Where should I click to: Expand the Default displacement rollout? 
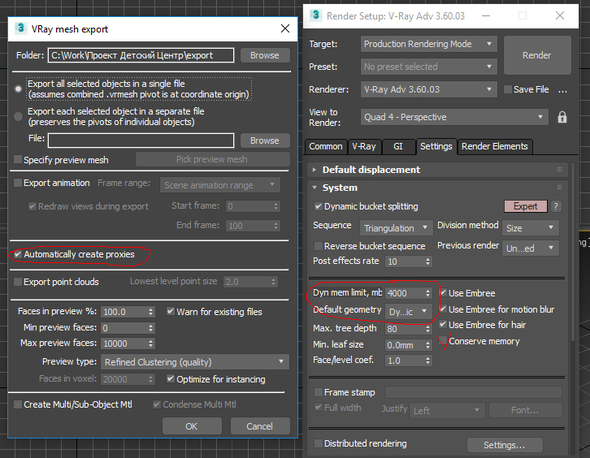[x=314, y=170]
